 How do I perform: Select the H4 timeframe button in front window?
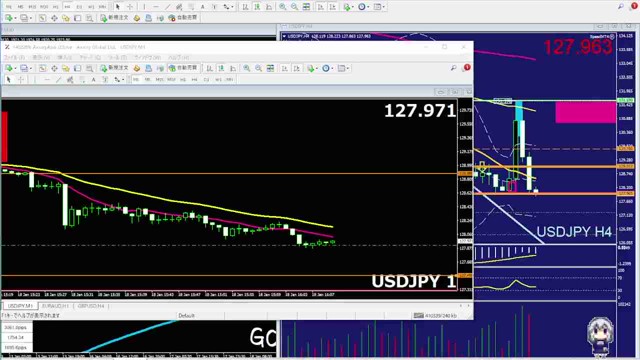194,80
